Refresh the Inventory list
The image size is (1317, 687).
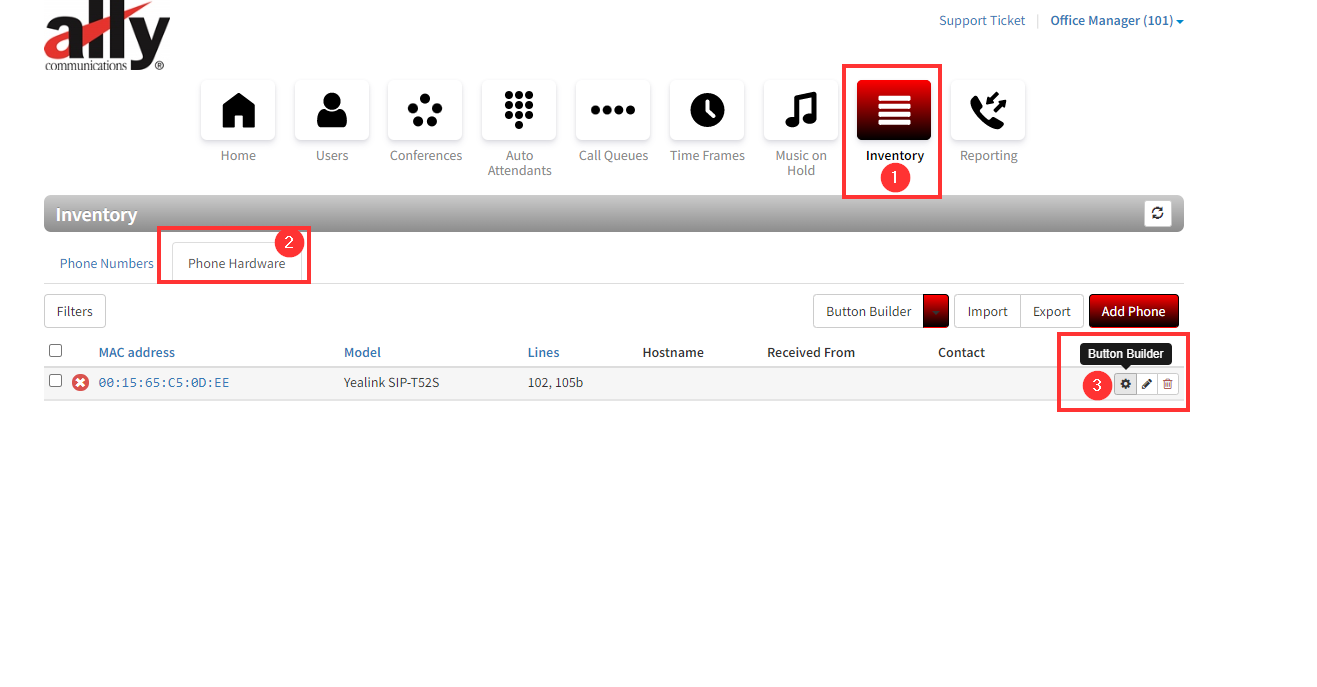(1158, 213)
